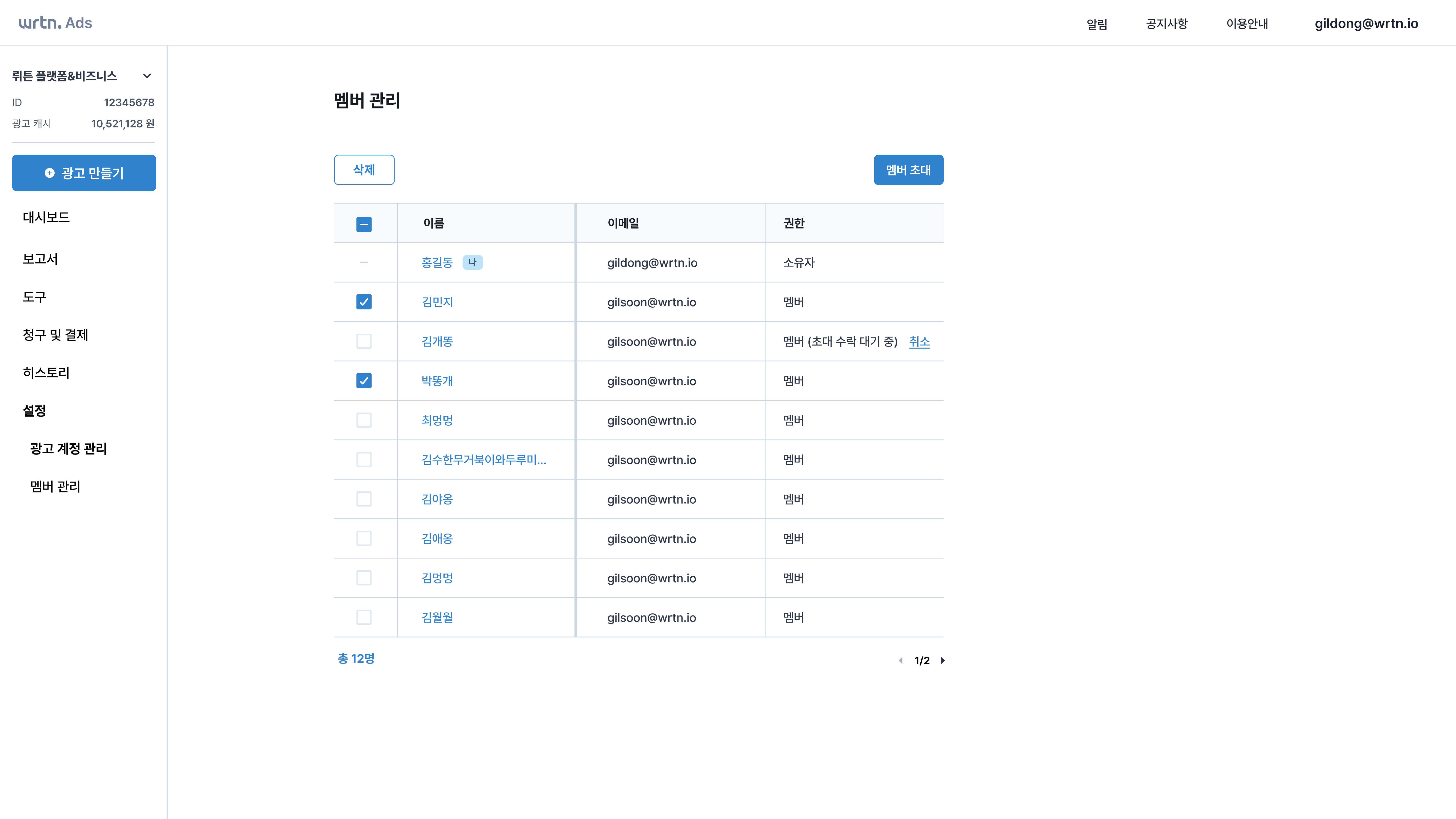The image size is (1456, 819).
Task: Go to previous page arrow
Action: click(x=900, y=660)
